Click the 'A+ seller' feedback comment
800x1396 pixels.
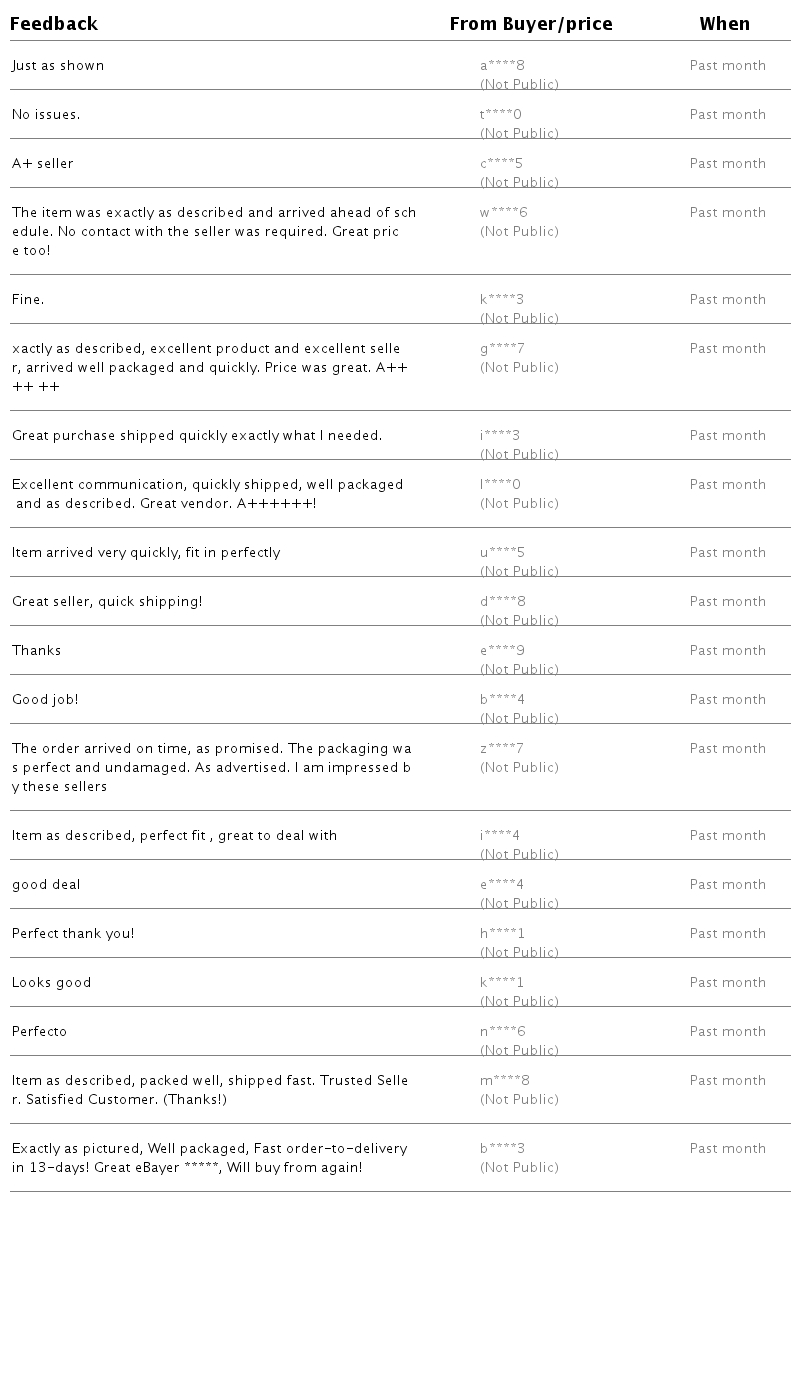point(43,164)
